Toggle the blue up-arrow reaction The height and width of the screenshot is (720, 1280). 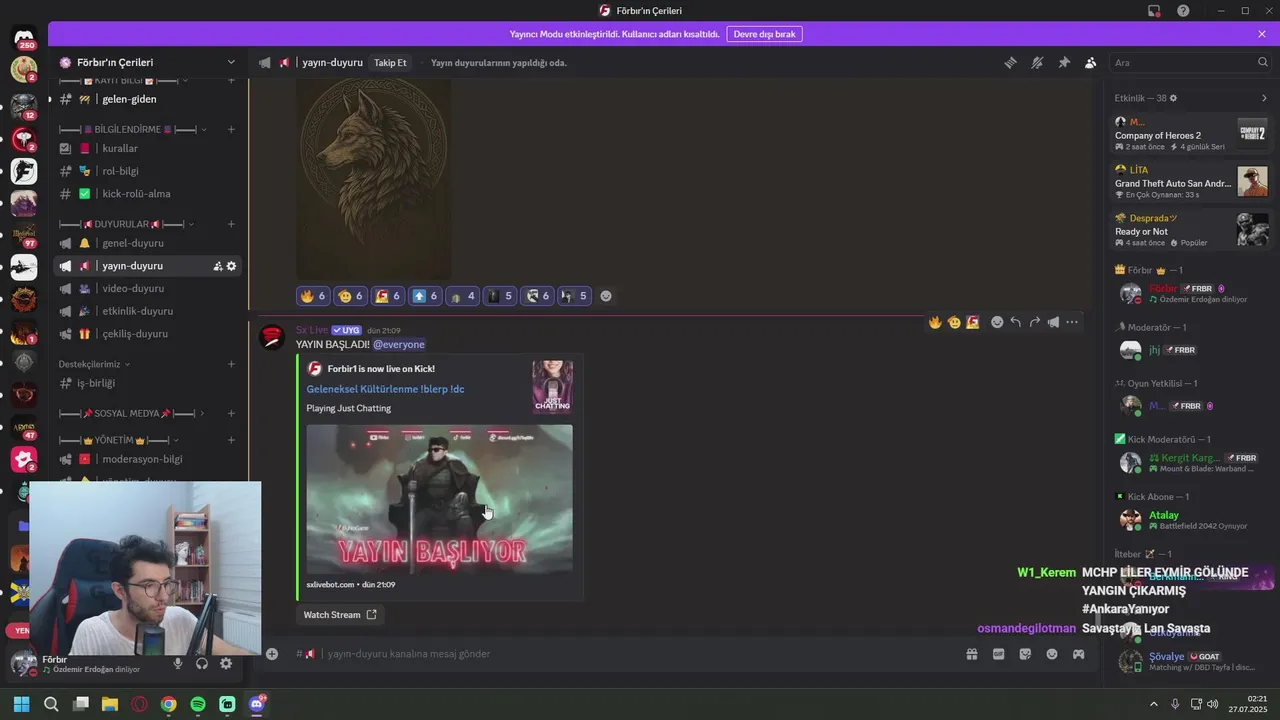[x=425, y=296]
